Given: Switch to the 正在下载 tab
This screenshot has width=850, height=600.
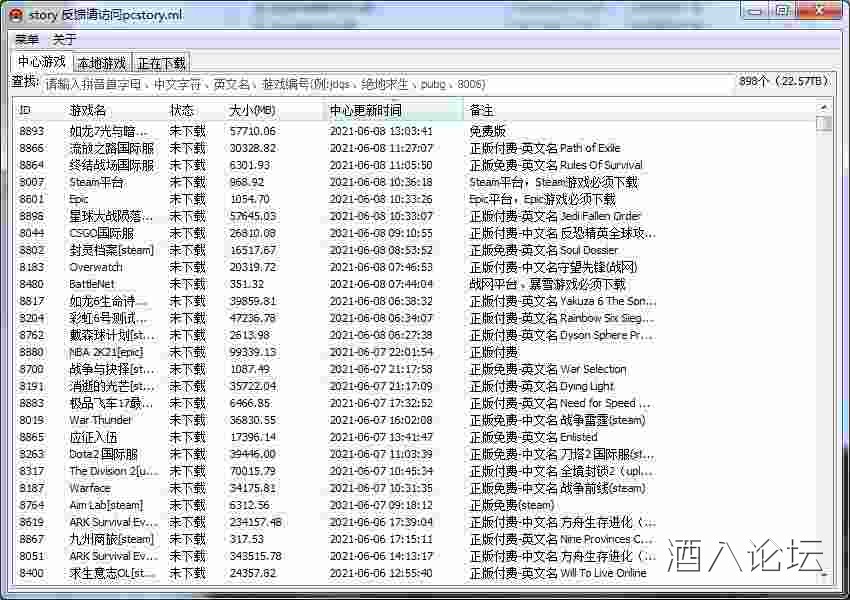Looking at the screenshot, I should point(162,61).
